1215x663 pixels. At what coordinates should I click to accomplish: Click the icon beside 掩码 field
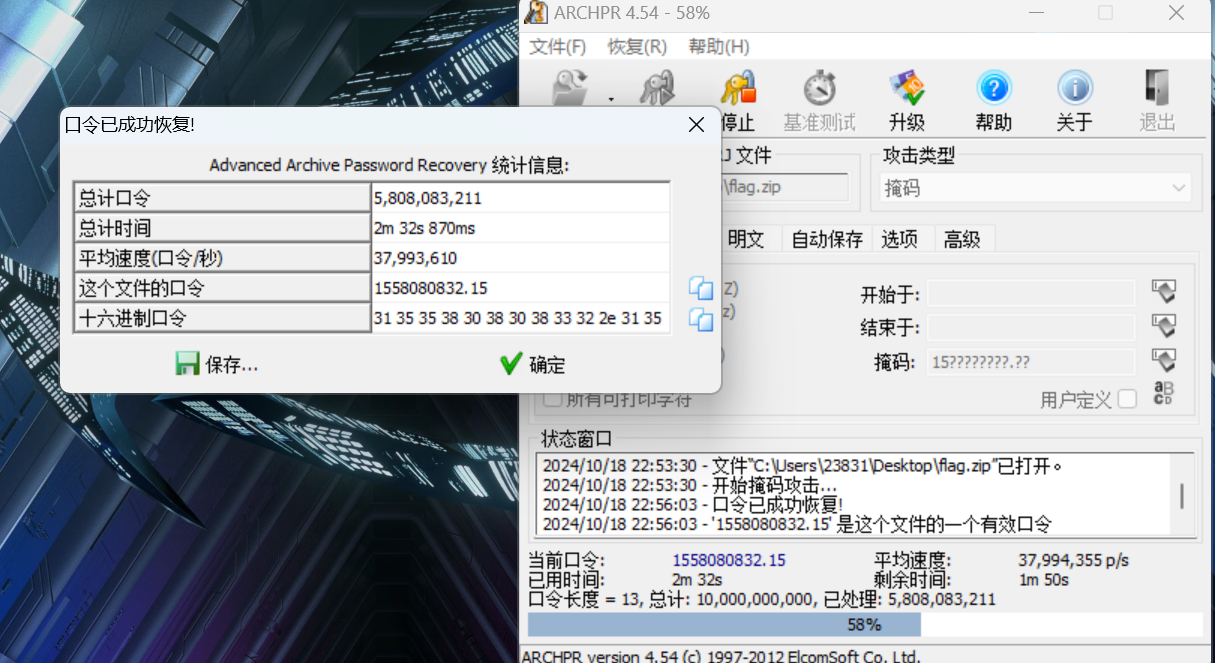pos(1163,360)
